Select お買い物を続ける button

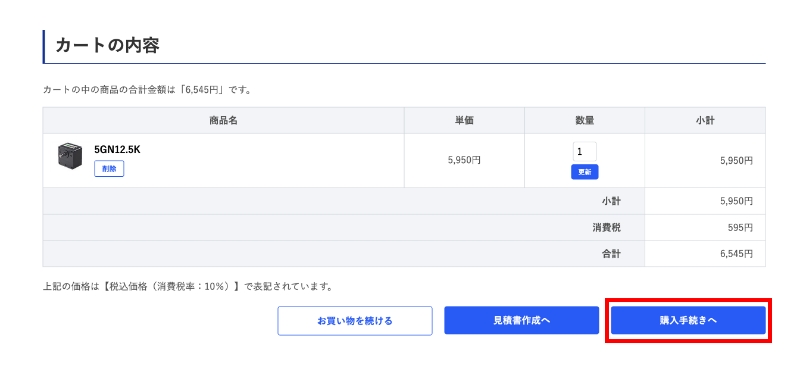(355, 321)
